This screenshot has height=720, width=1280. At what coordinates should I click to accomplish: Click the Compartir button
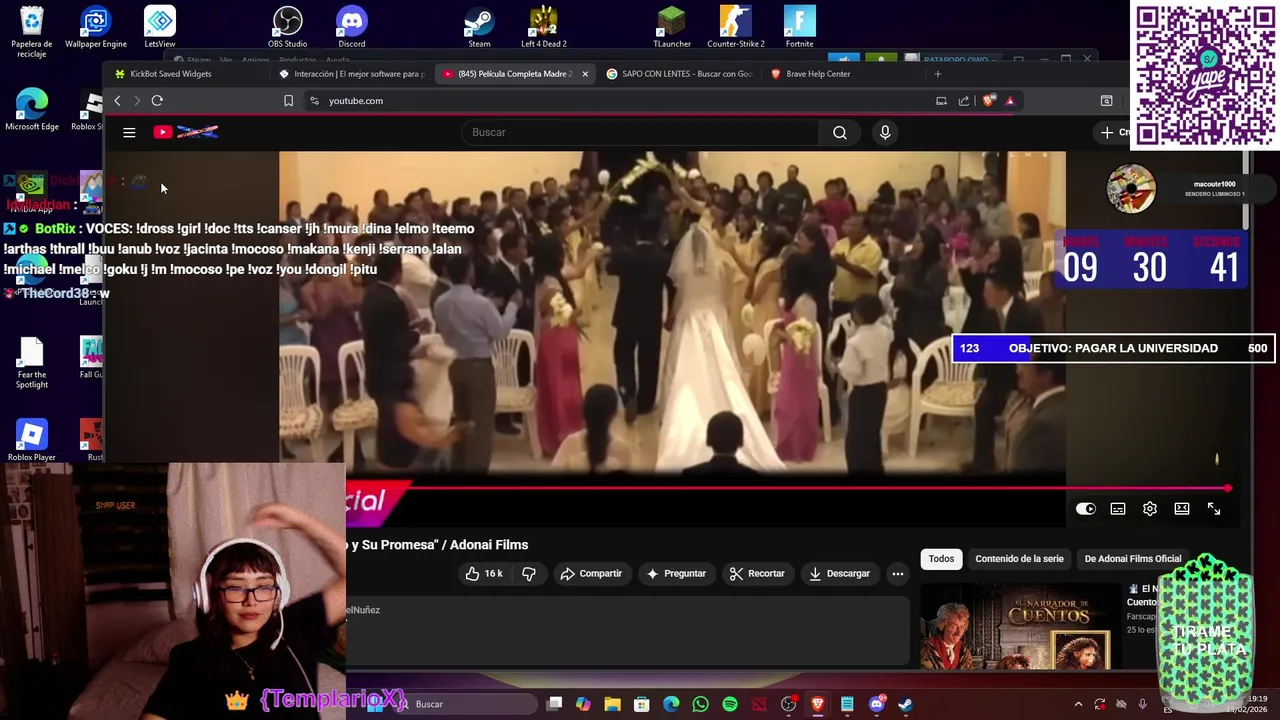592,573
